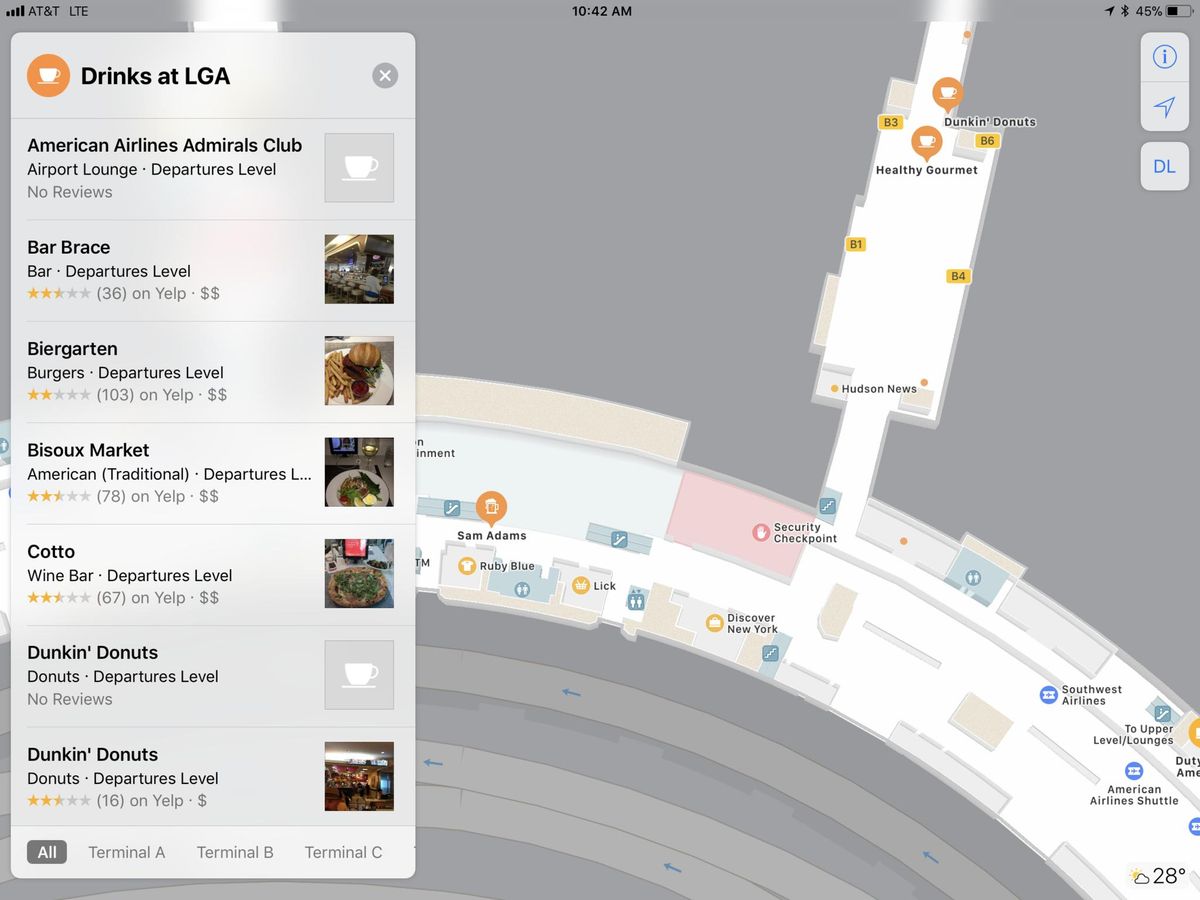The height and width of the screenshot is (900, 1200).
Task: Open the Bar Brace listing
Action: tap(213, 270)
